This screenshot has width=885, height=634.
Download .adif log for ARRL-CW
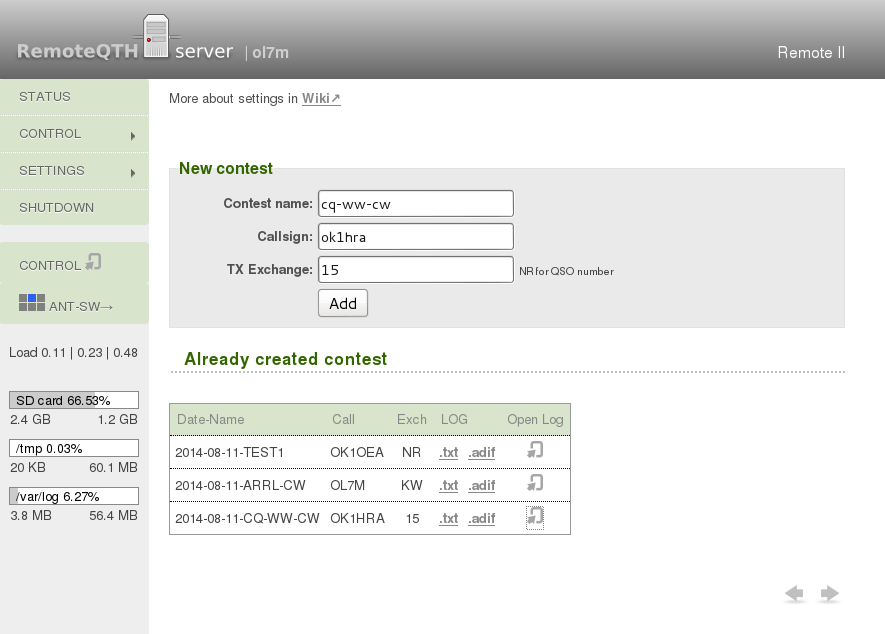click(481, 485)
